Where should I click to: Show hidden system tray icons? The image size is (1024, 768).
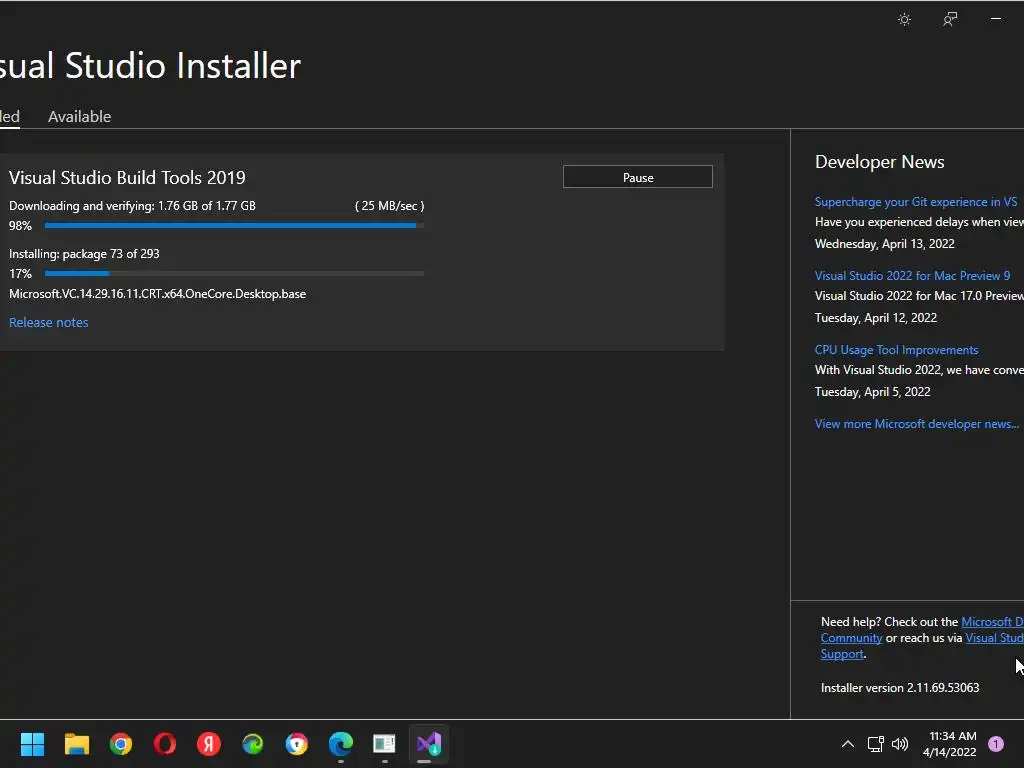[848, 744]
